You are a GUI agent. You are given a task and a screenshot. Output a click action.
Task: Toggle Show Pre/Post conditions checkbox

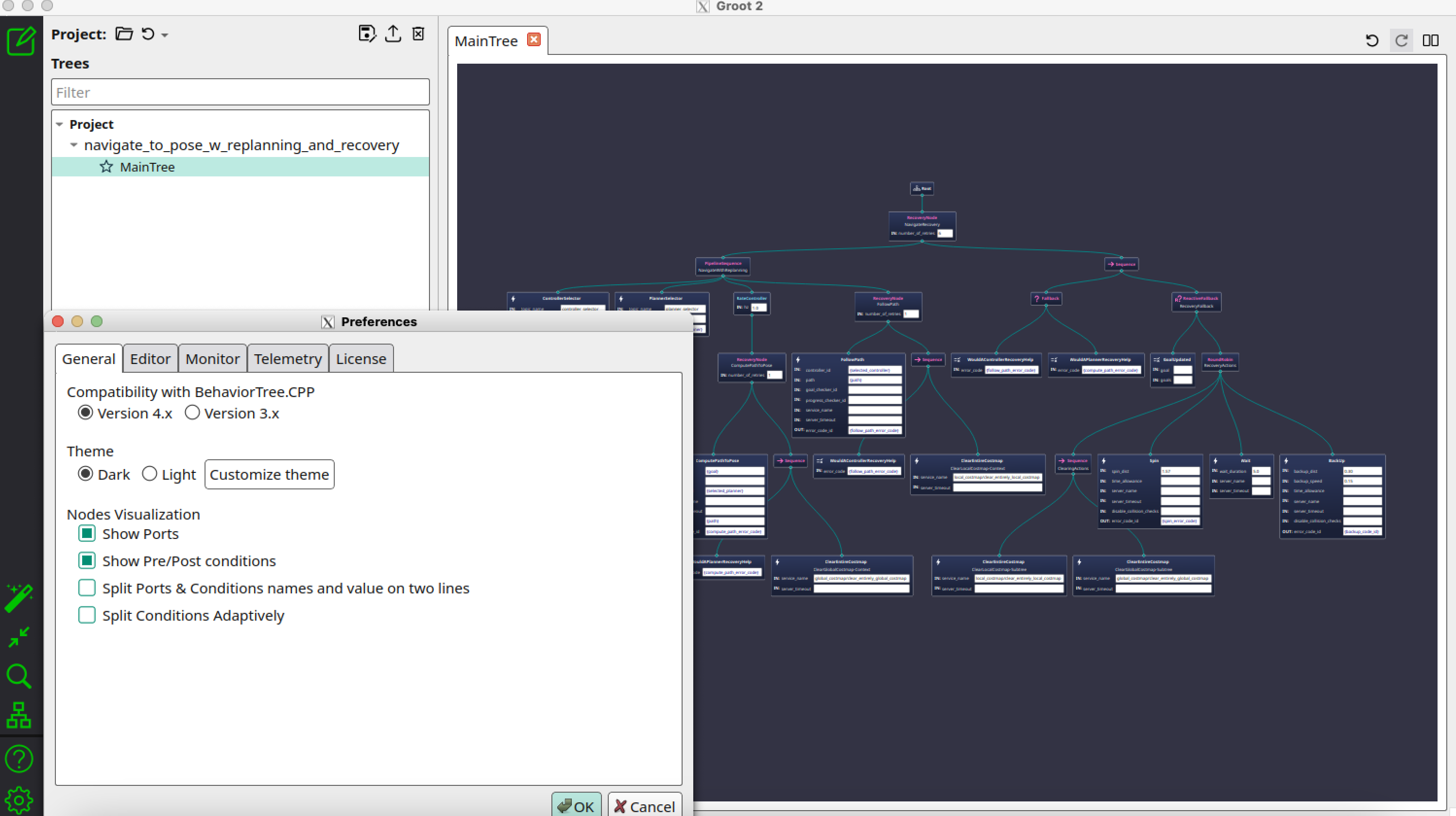[x=87, y=560]
